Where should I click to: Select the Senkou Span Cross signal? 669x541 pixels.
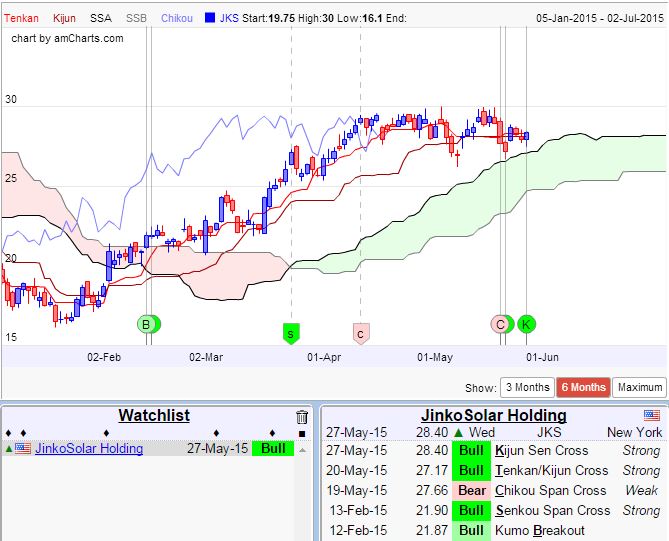(x=553, y=511)
